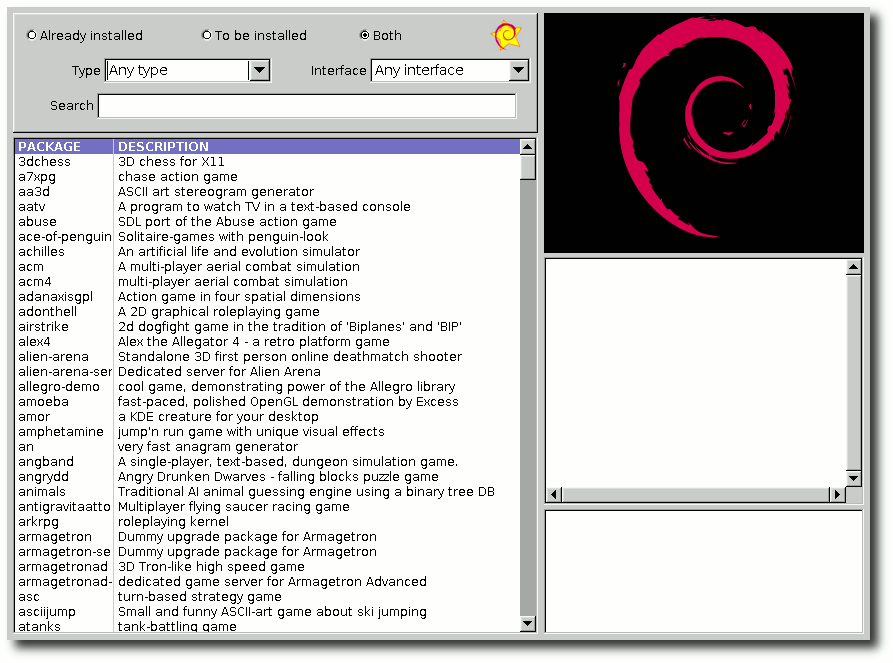Click the details pane vertical scrollbar
This screenshot has height=663, width=893.
853,373
